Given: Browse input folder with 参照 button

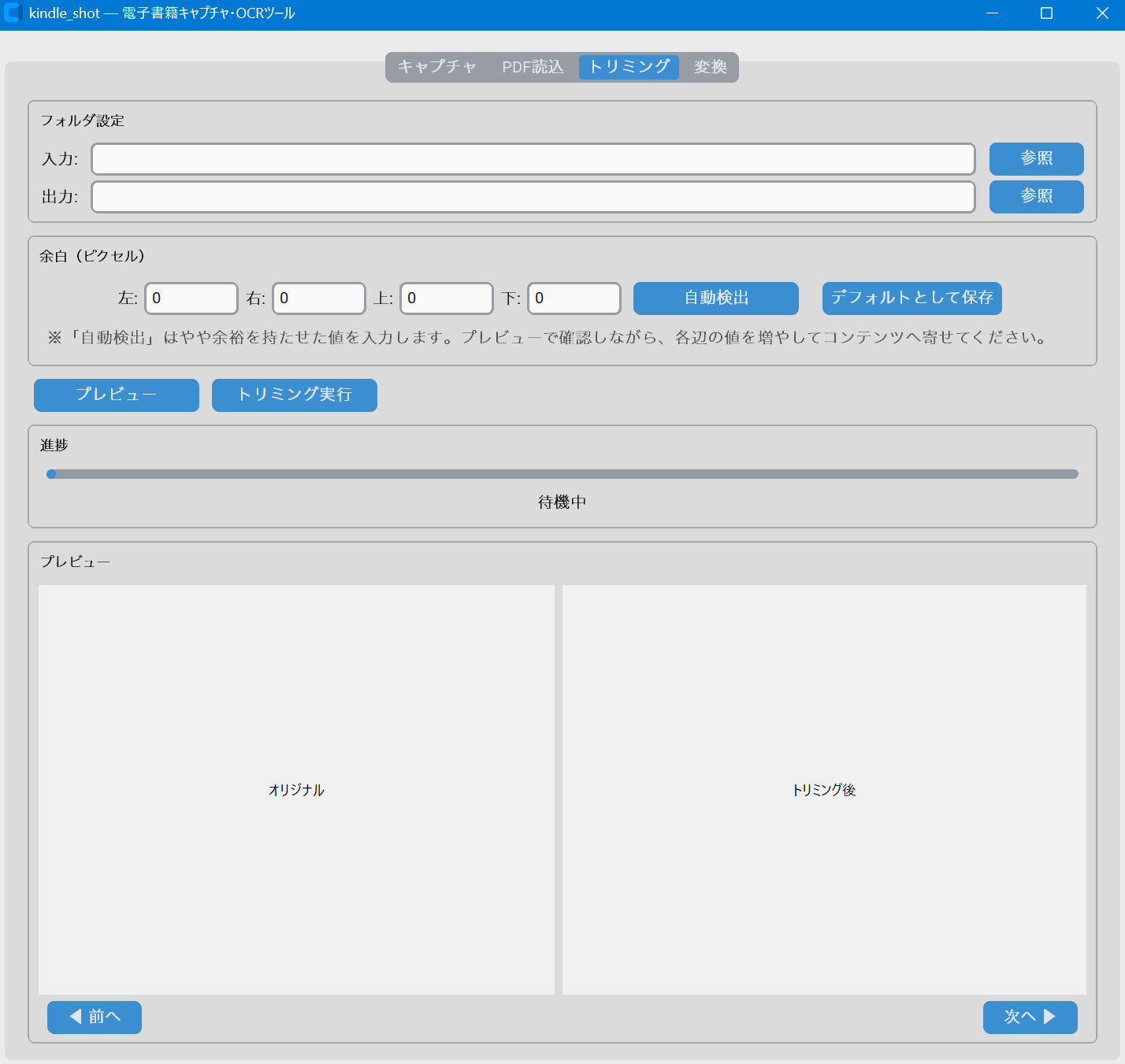Looking at the screenshot, I should coord(1036,159).
